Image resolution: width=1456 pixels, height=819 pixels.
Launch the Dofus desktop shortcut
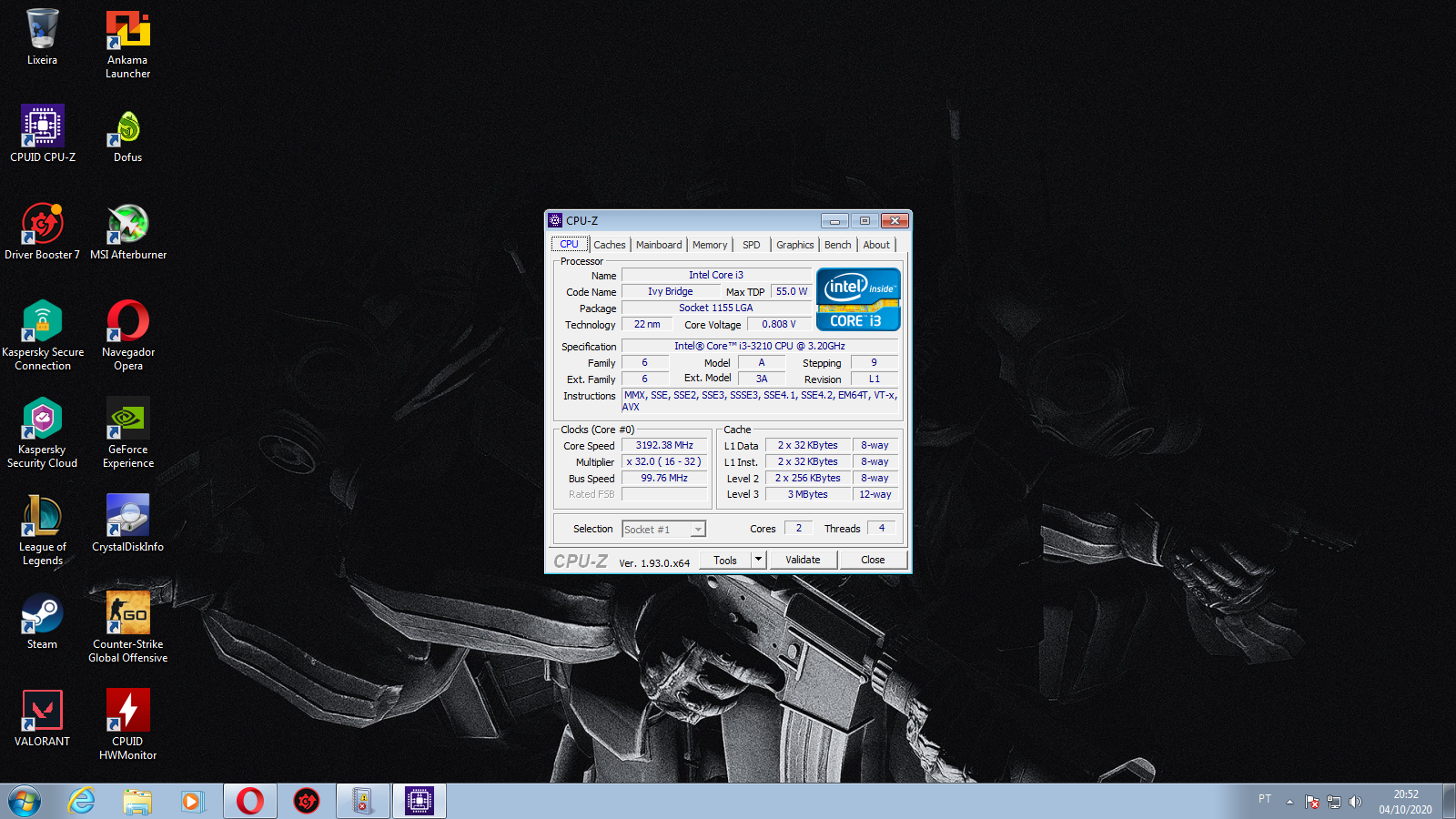[127, 133]
